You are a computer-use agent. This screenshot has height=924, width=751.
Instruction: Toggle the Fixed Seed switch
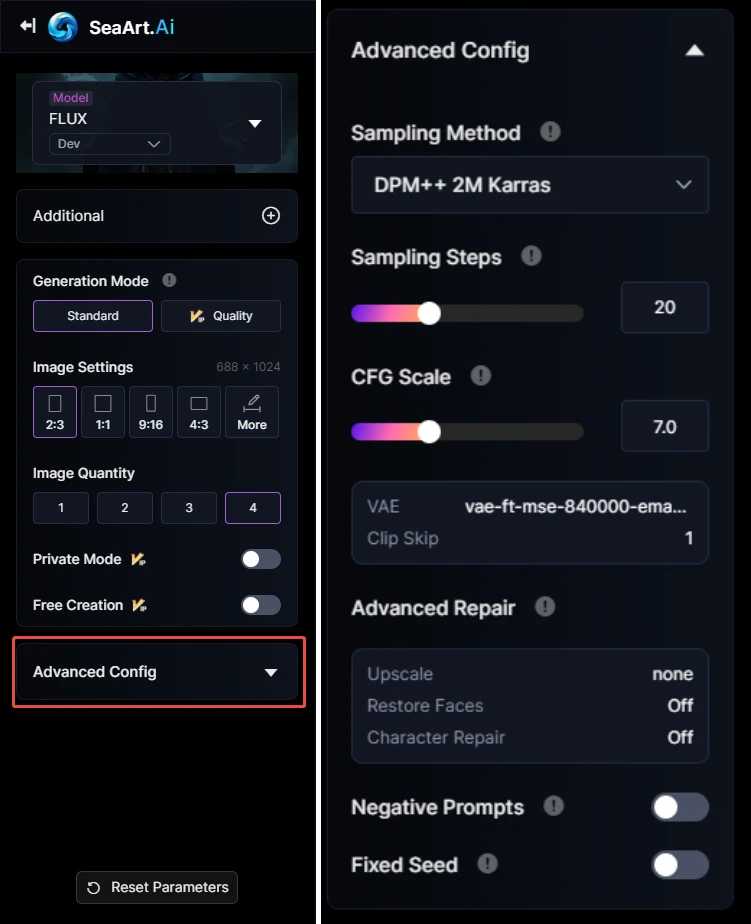point(680,865)
